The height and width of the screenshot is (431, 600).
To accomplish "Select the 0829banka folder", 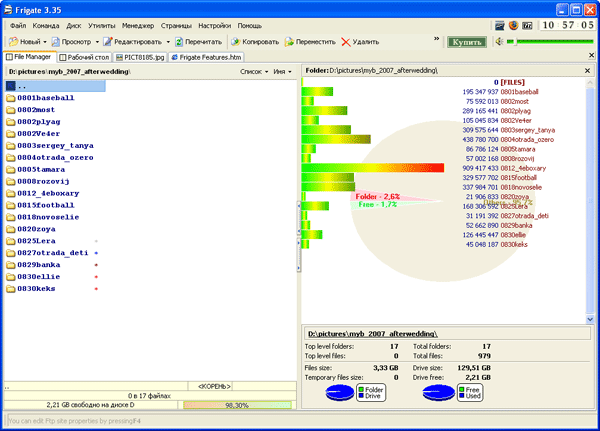I will click(33, 264).
